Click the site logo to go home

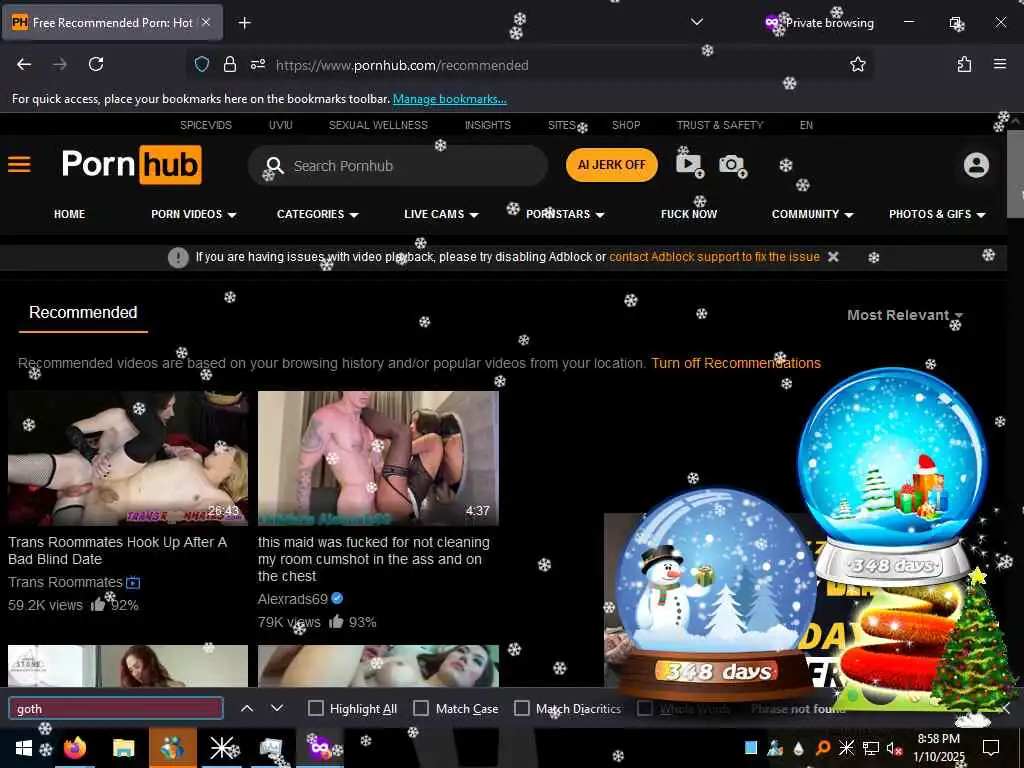click(131, 164)
